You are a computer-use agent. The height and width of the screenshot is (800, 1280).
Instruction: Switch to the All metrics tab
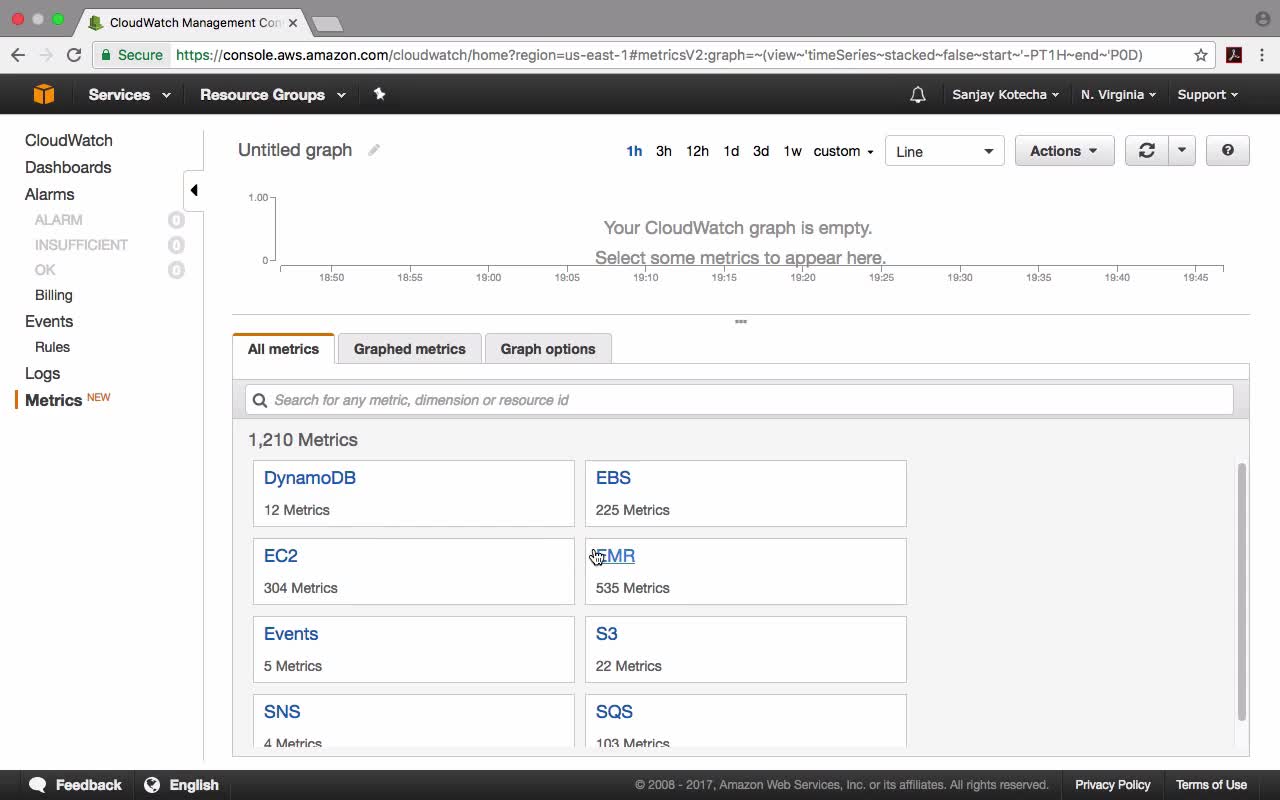tap(283, 349)
